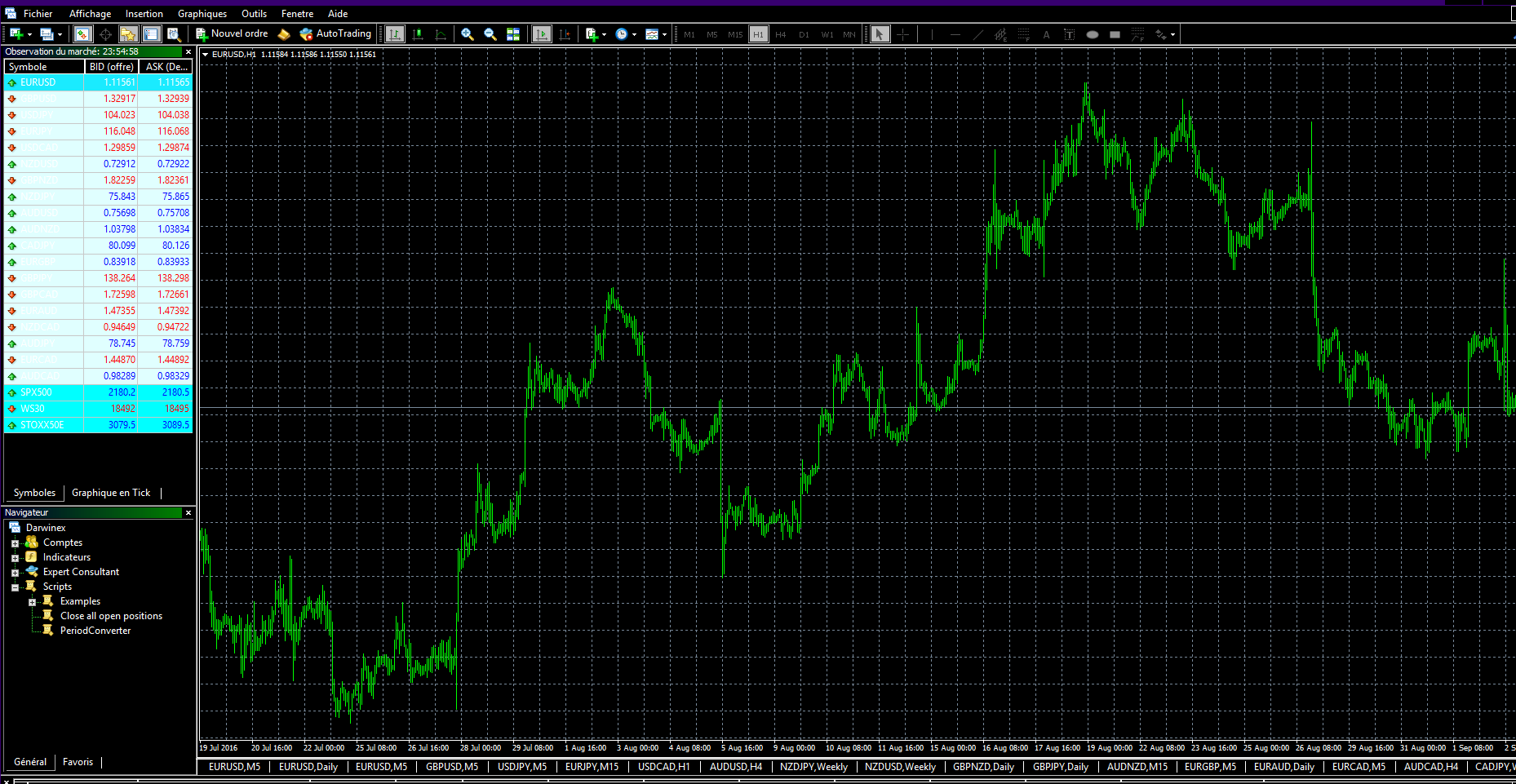Open the Strategy Tester icon
Viewport: 1516px width, 784px height.
coord(174,34)
